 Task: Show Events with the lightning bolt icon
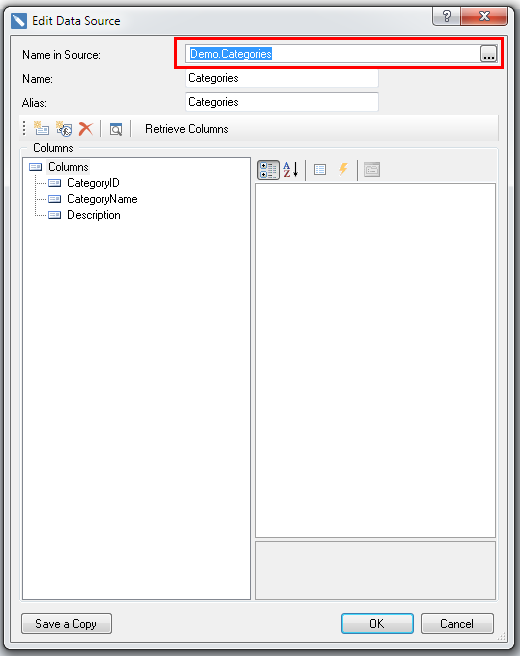tap(343, 169)
